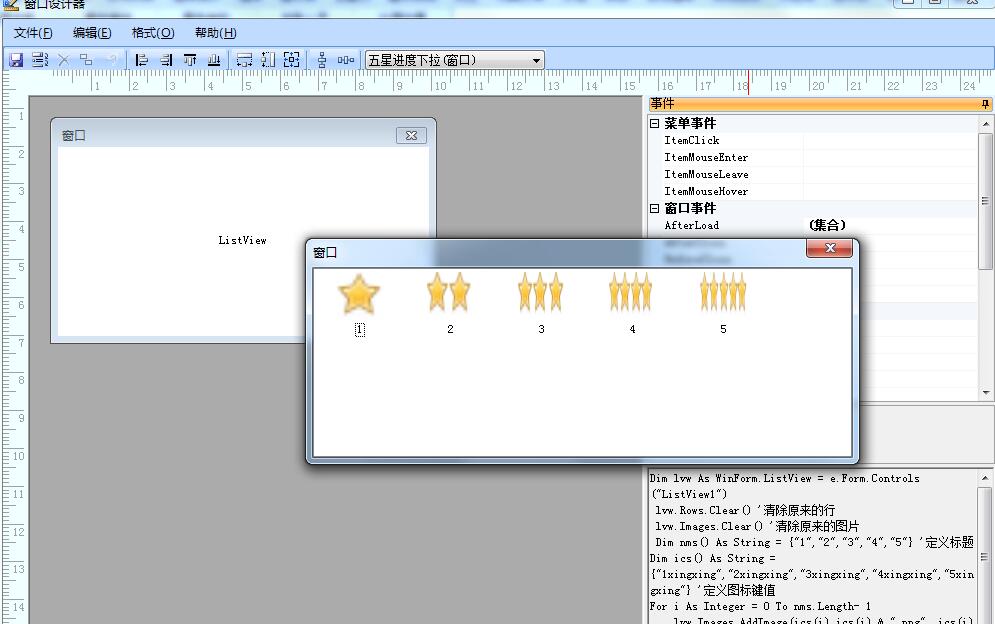Click the code line "lvw.Rows.Clear()"
This screenshot has height=624, width=995.
coord(744,510)
